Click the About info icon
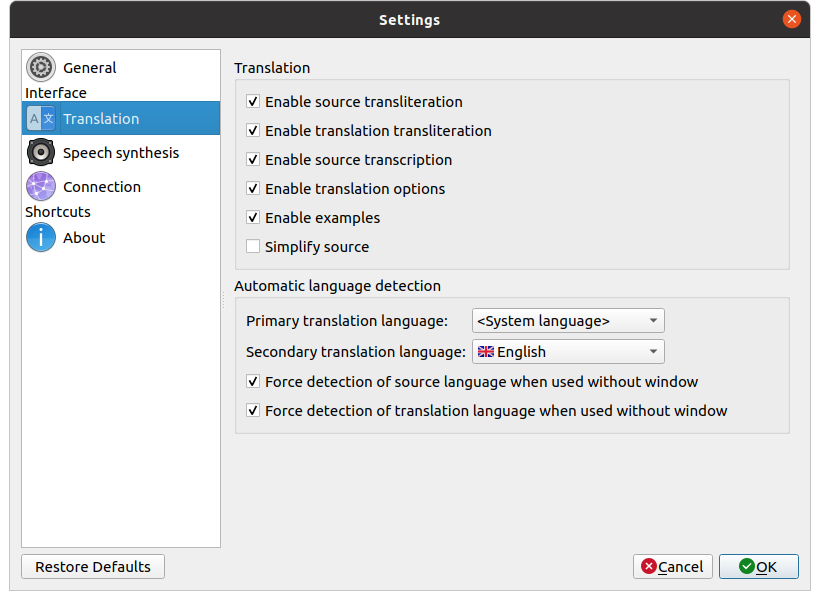 click(41, 238)
